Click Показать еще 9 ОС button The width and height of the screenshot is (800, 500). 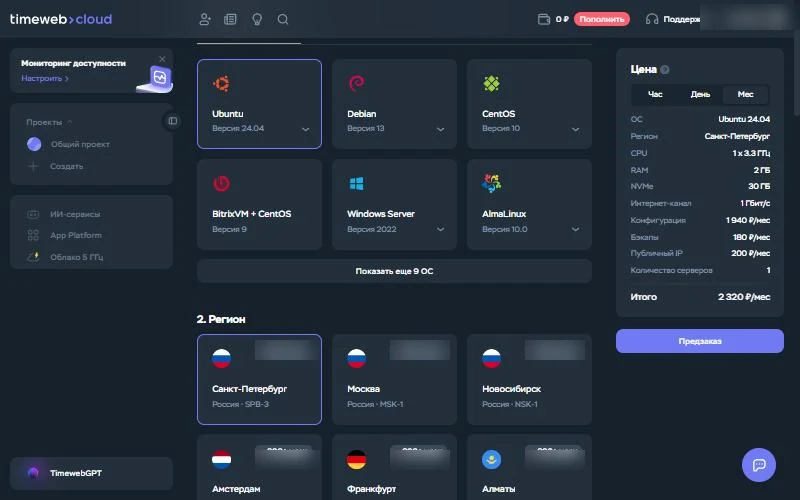[394, 271]
